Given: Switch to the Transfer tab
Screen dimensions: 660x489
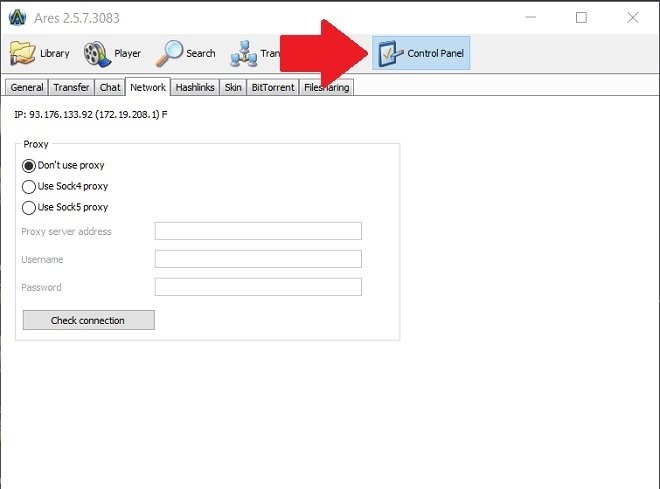Looking at the screenshot, I should click(71, 88).
